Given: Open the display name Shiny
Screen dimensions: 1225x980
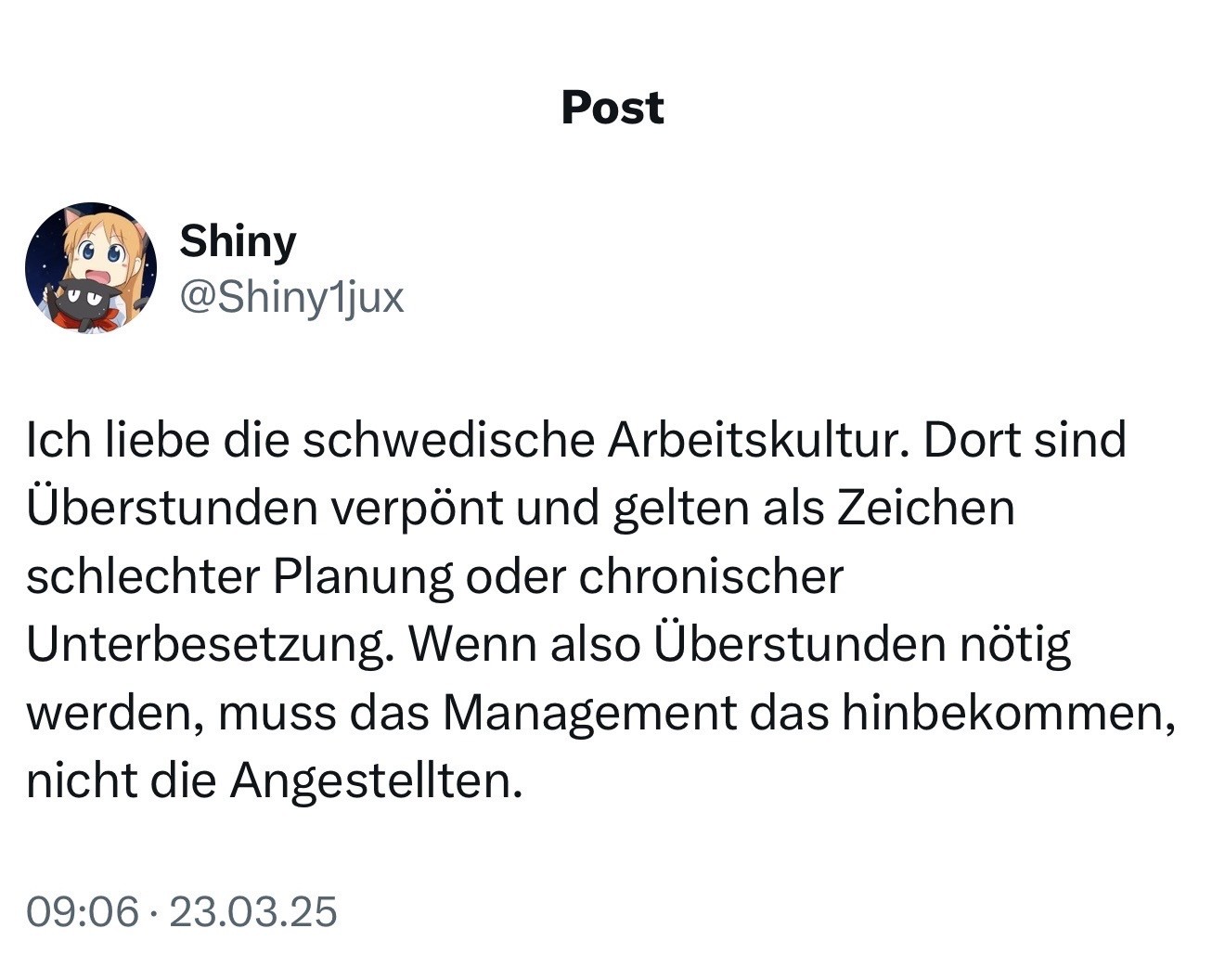Looking at the screenshot, I should [x=238, y=241].
